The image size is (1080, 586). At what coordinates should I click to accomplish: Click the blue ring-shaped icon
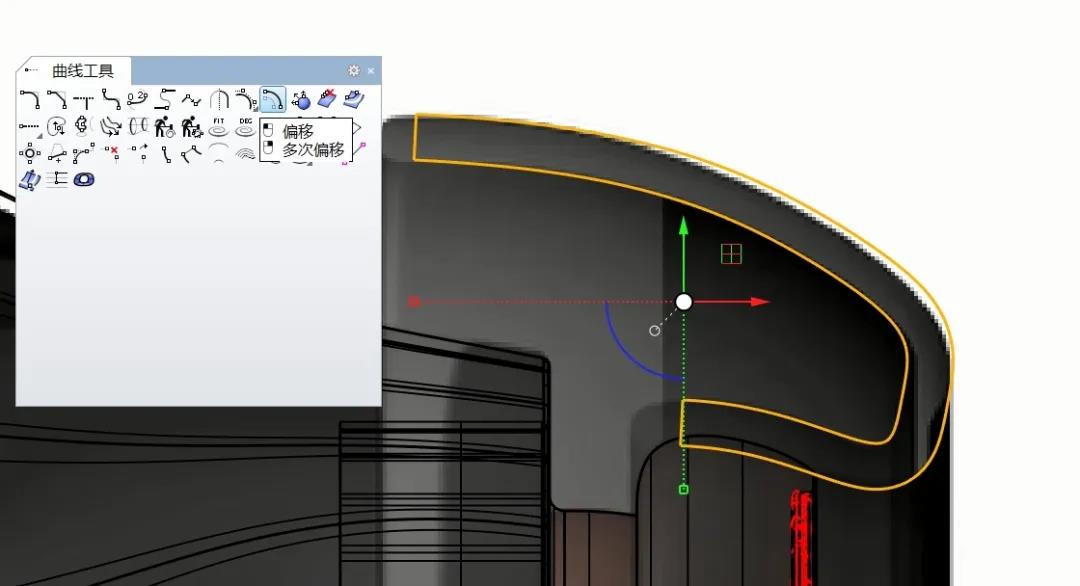click(83, 180)
